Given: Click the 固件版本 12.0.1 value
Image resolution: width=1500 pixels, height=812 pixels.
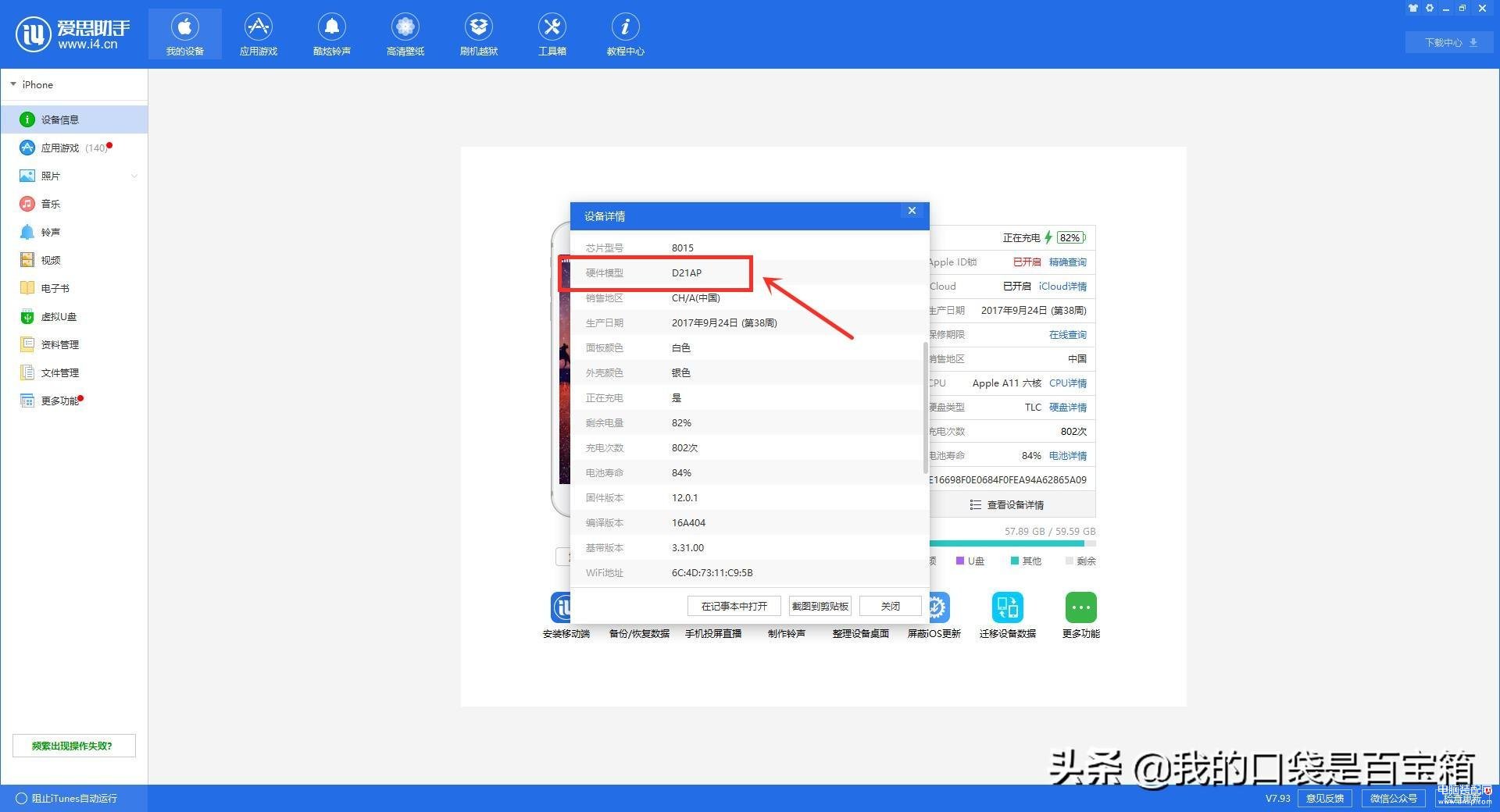Looking at the screenshot, I should pos(684,497).
